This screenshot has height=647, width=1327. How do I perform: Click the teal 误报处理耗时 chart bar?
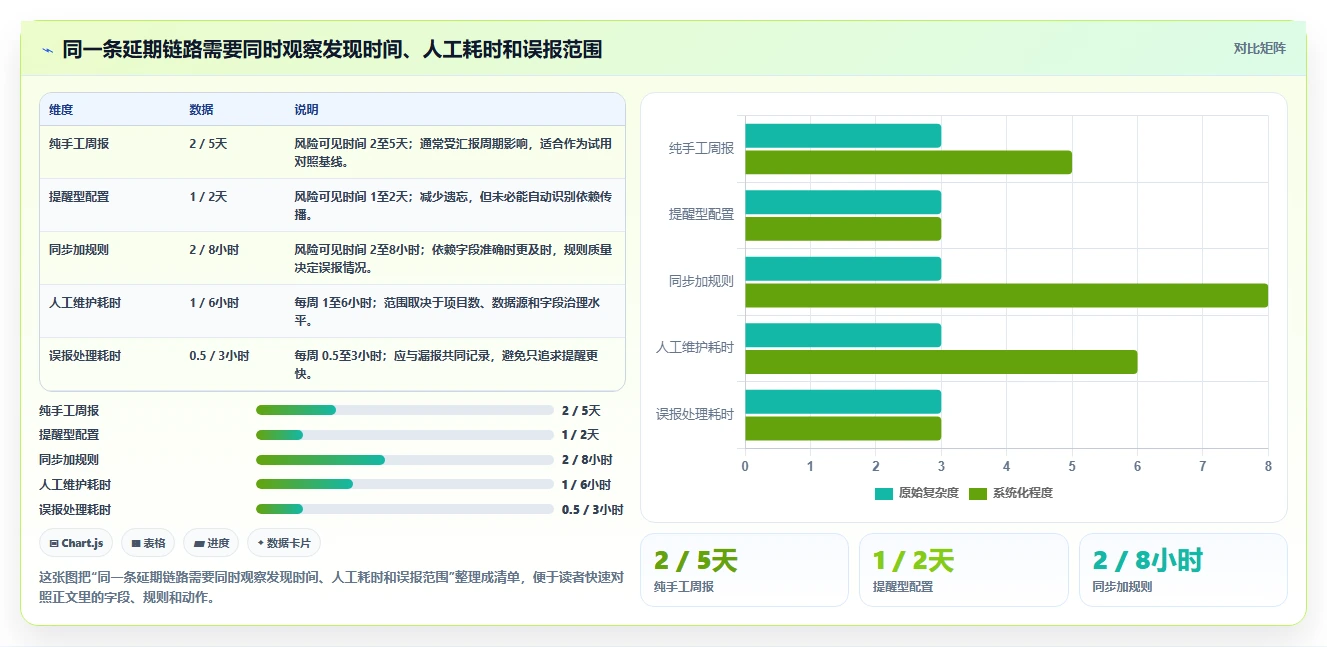[843, 401]
